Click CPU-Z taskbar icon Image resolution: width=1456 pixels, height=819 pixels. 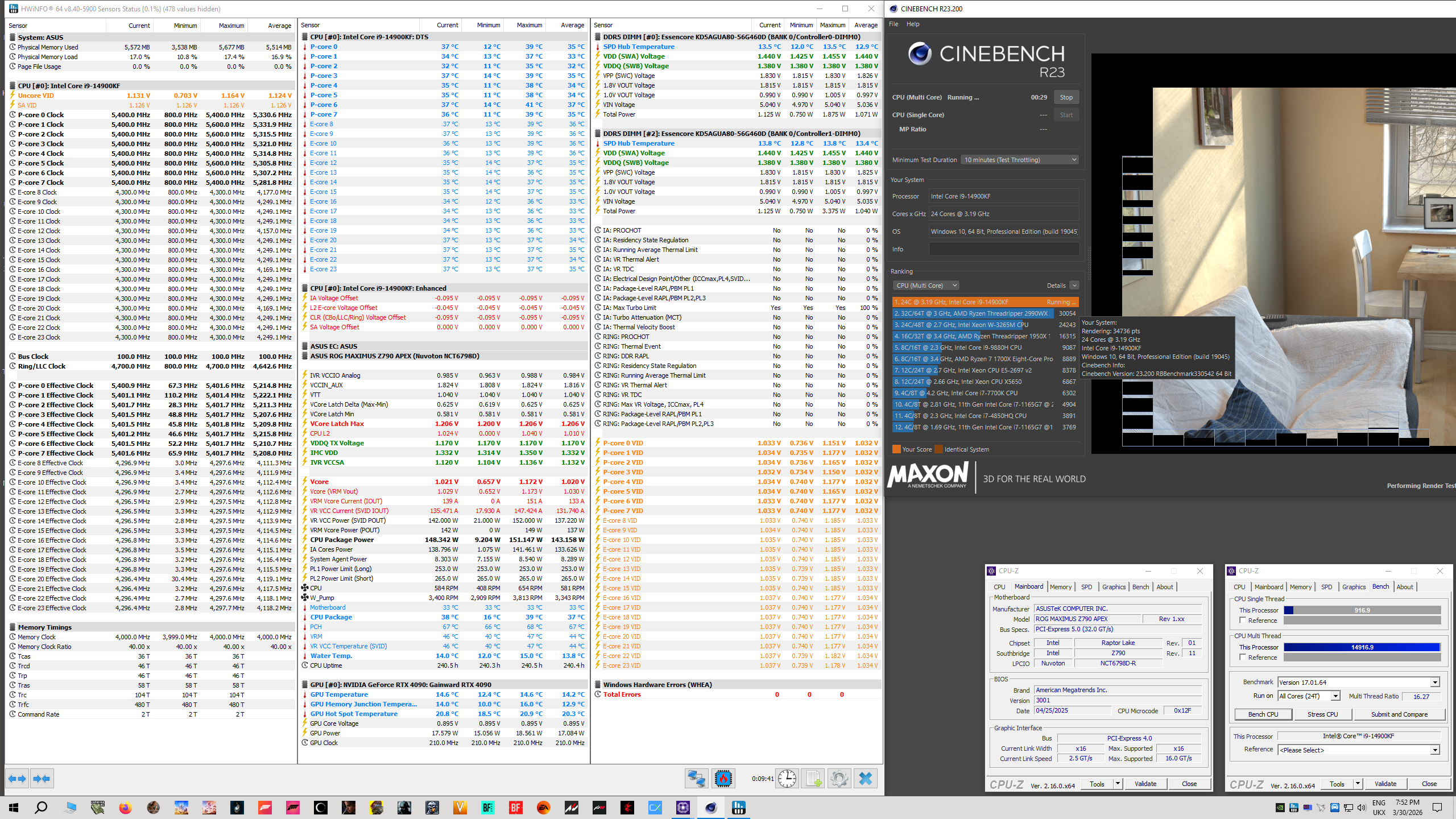(683, 808)
